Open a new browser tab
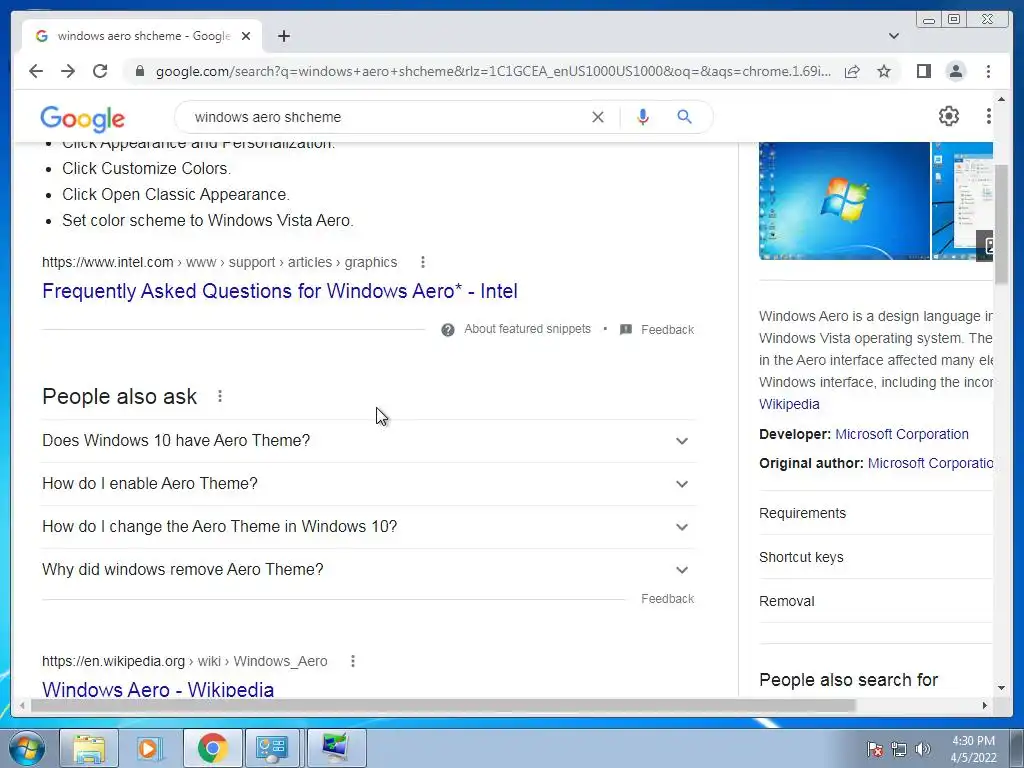 click(x=283, y=36)
